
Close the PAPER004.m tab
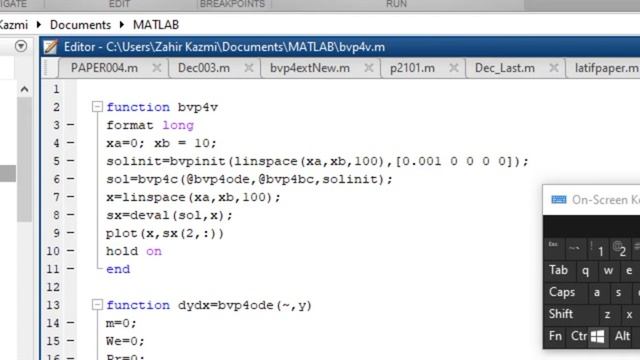coord(157,68)
